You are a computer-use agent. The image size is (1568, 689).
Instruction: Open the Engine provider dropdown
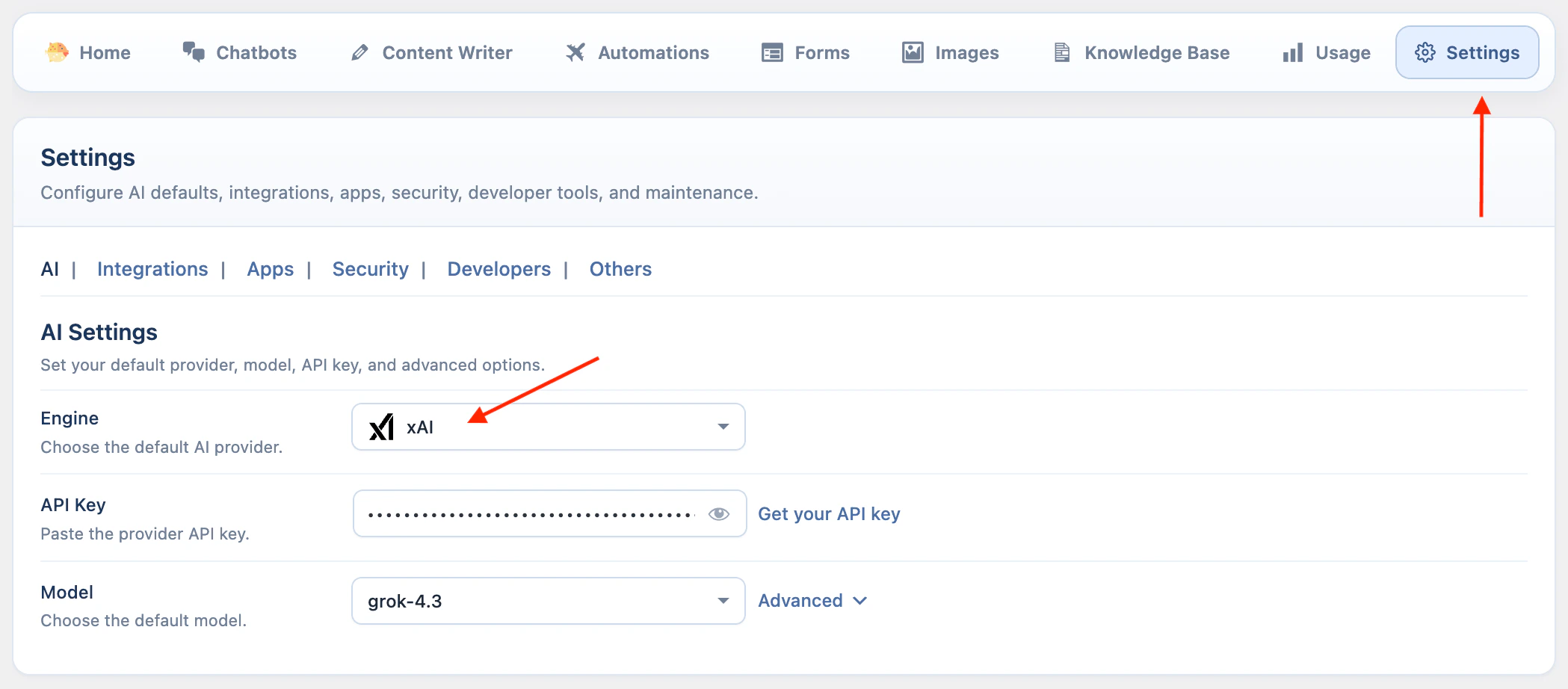(549, 427)
